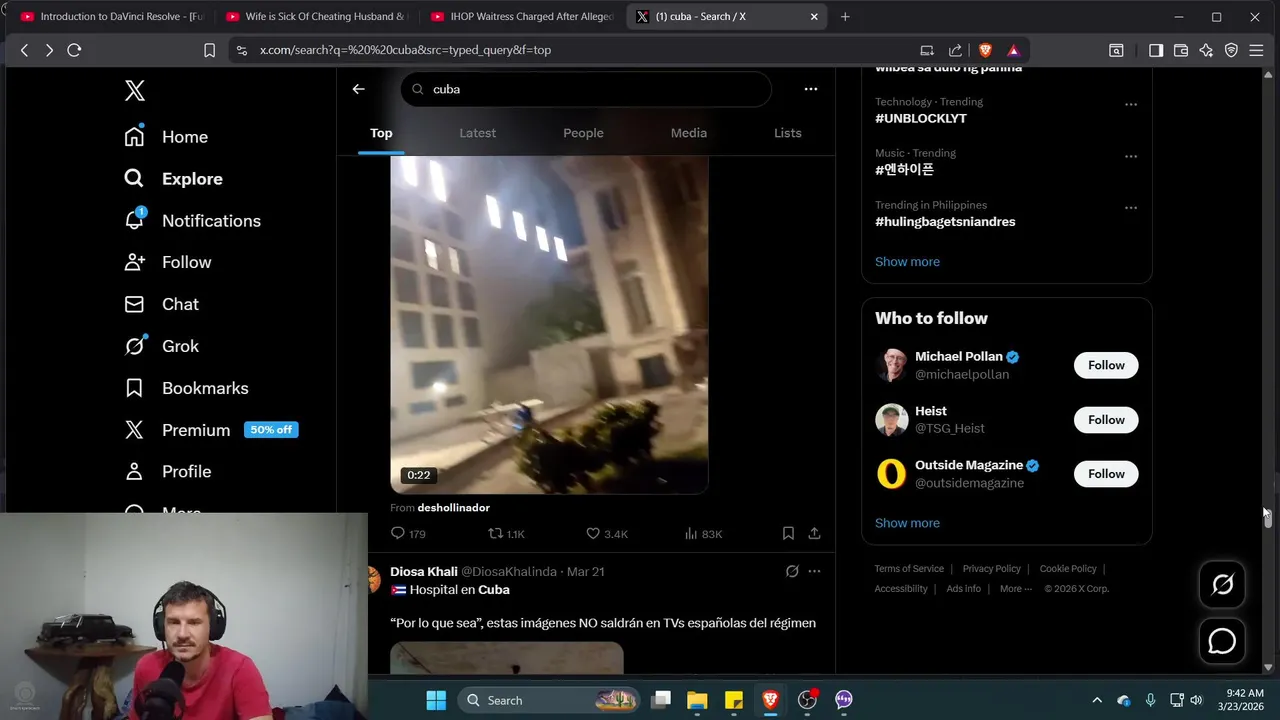Open more options for #hulingbagetsniandres trend
The width and height of the screenshot is (1280, 720).
1131,208
